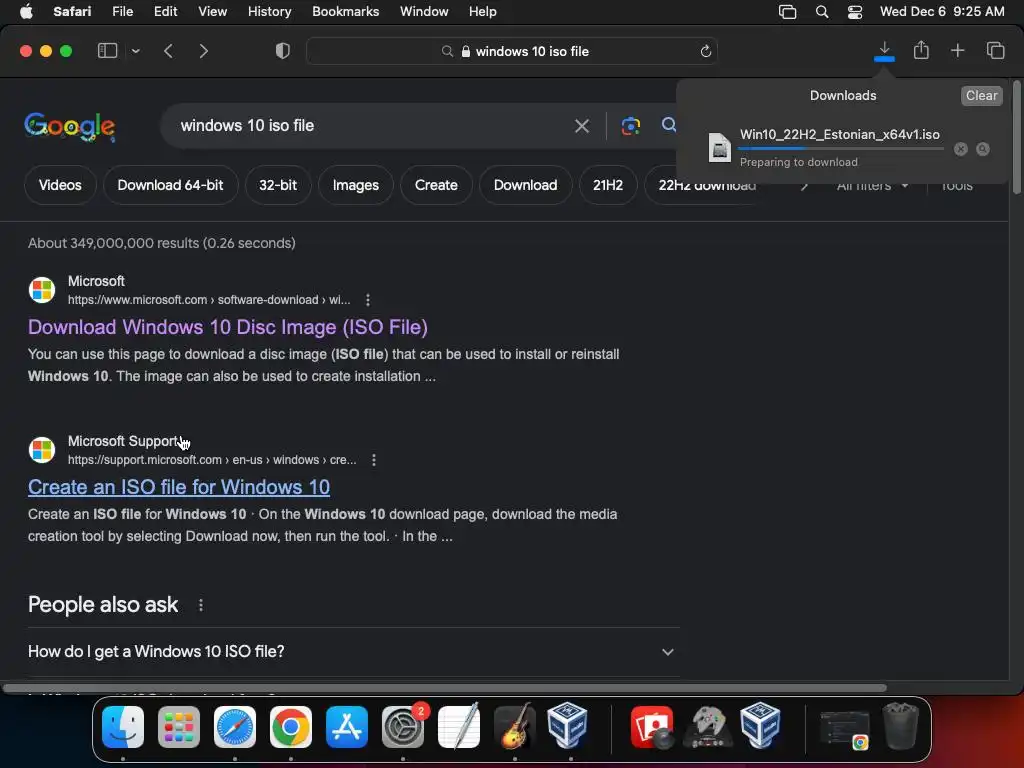This screenshot has width=1024, height=768.
Task: Click the support.microsoft.com URL text
Action: coord(212,460)
